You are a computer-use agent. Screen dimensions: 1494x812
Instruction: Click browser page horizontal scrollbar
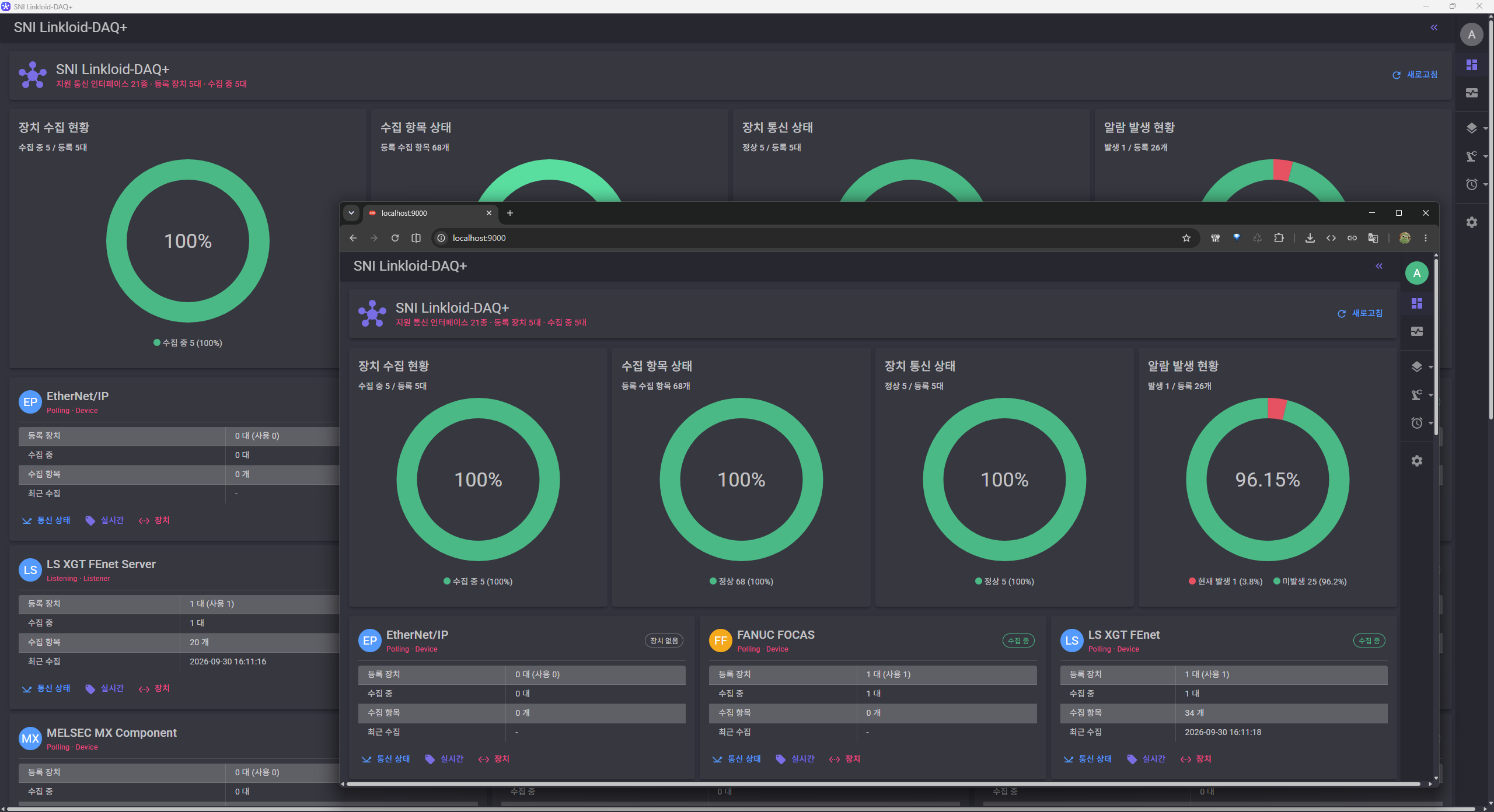(x=883, y=784)
